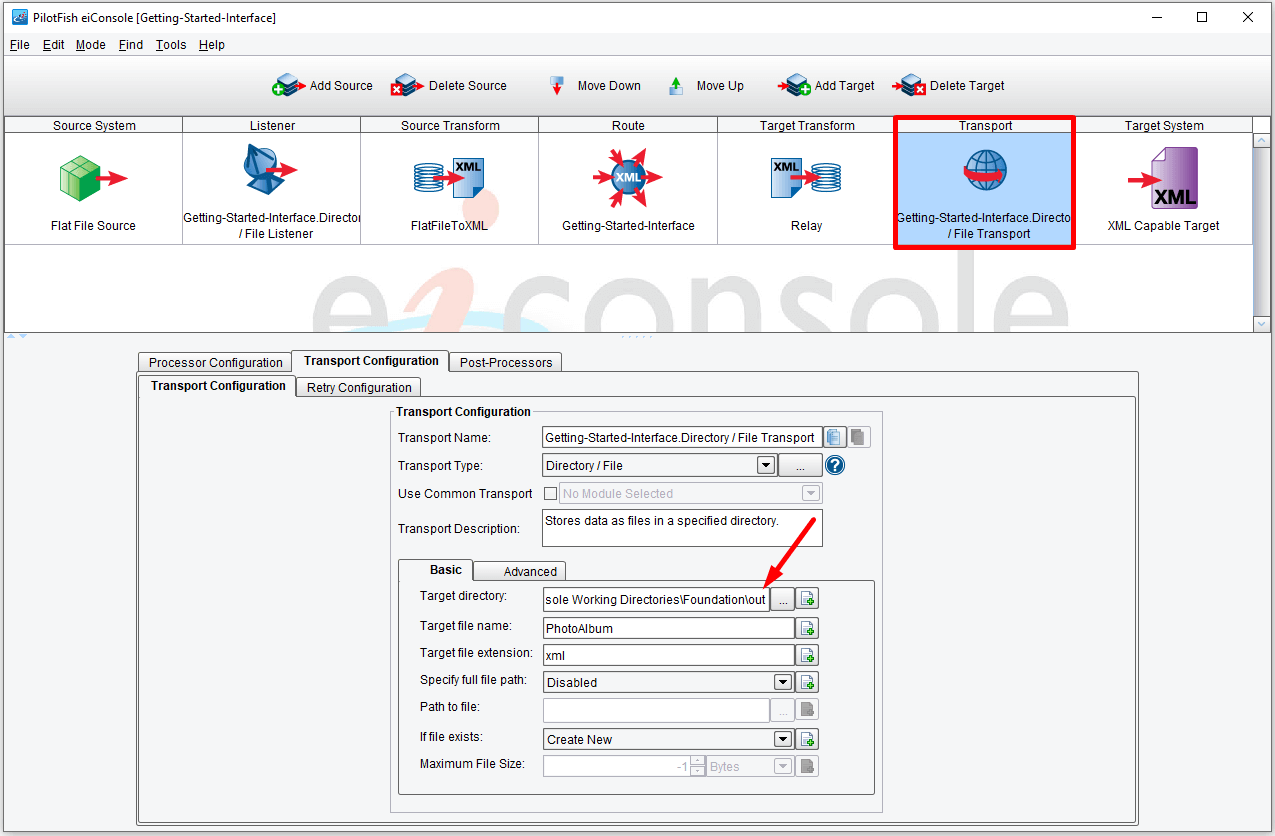Open the File menu
The width and height of the screenshot is (1275, 836).
pyautogui.click(x=20, y=45)
